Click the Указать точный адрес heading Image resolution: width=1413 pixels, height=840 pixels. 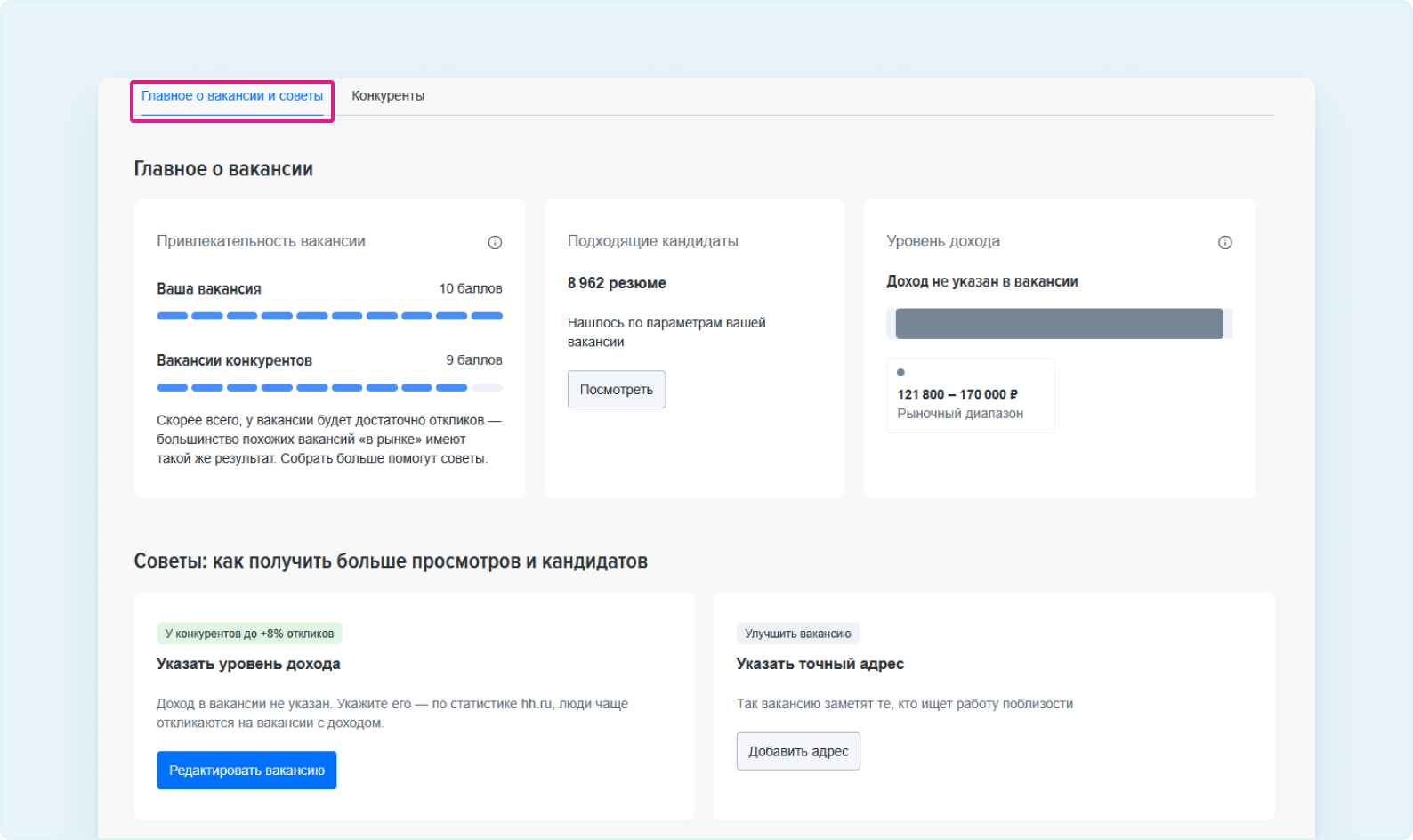pos(820,664)
